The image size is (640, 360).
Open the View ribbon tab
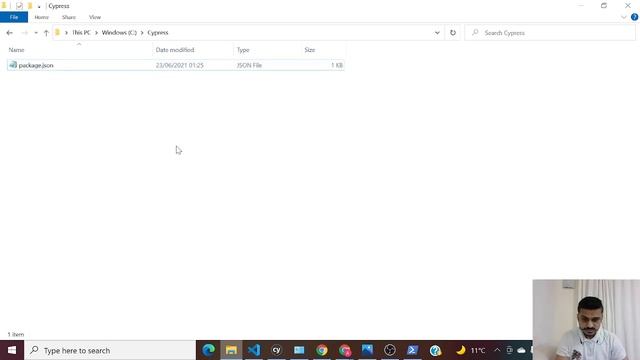click(x=95, y=17)
